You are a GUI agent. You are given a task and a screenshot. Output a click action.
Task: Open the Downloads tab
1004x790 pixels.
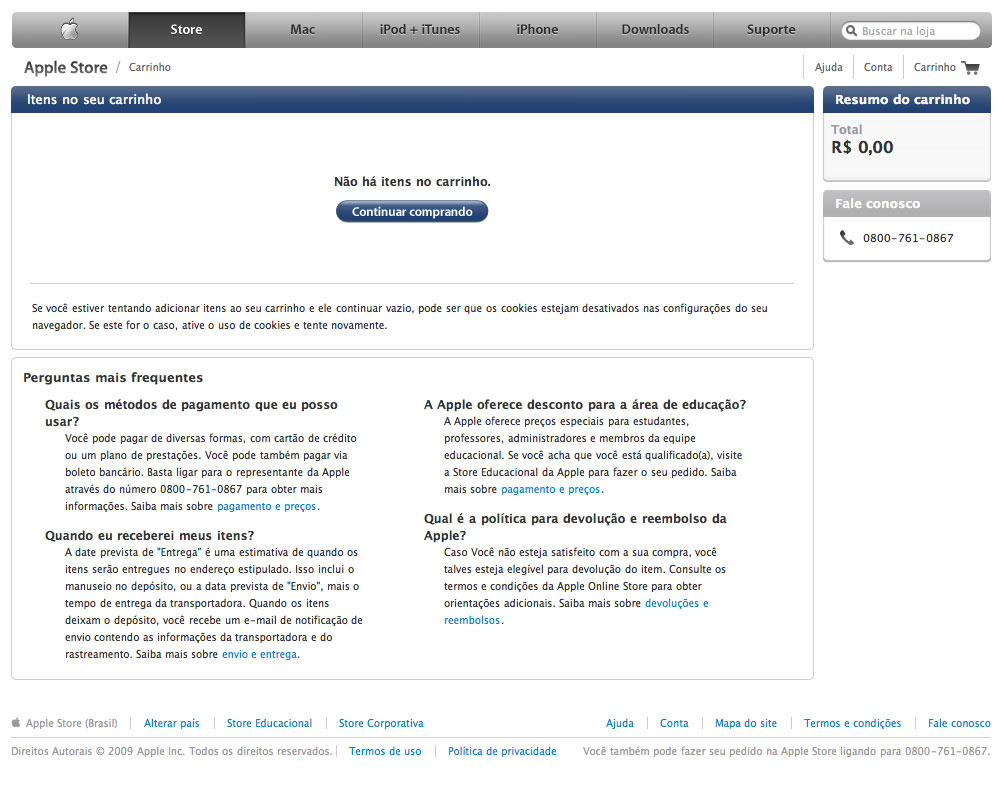point(655,29)
